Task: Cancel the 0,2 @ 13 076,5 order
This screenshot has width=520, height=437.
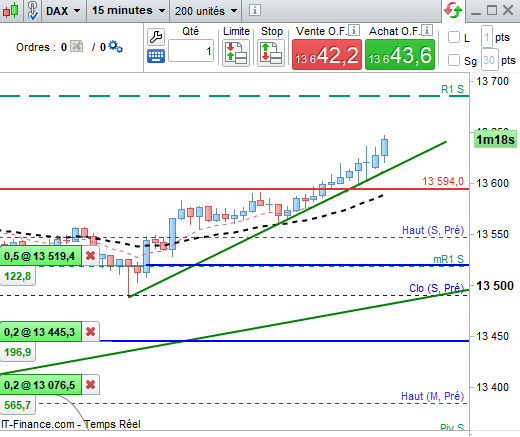Action: [90, 385]
